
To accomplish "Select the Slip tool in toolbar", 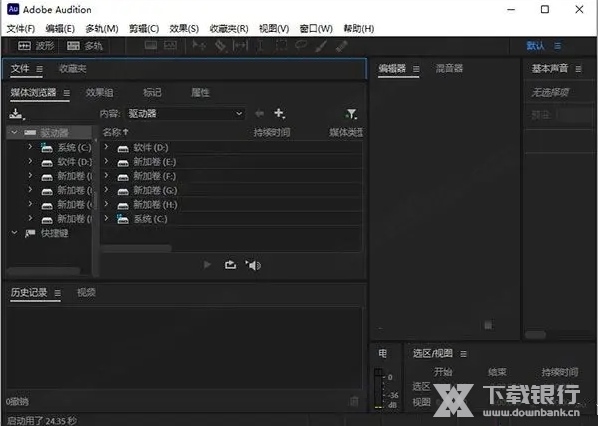I will tap(241, 46).
